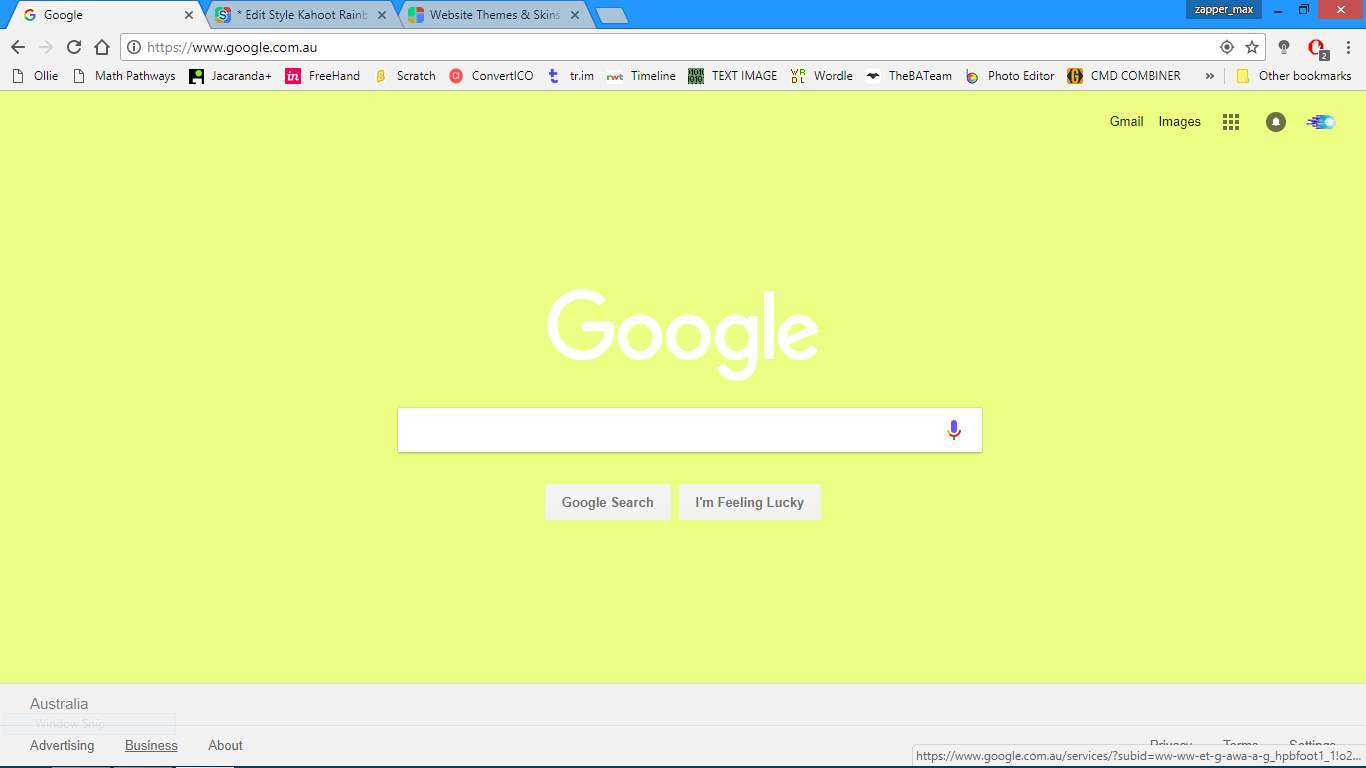This screenshot has width=1366, height=768.
Task: Open Chrome's three-dot menu
Action: point(1348,47)
